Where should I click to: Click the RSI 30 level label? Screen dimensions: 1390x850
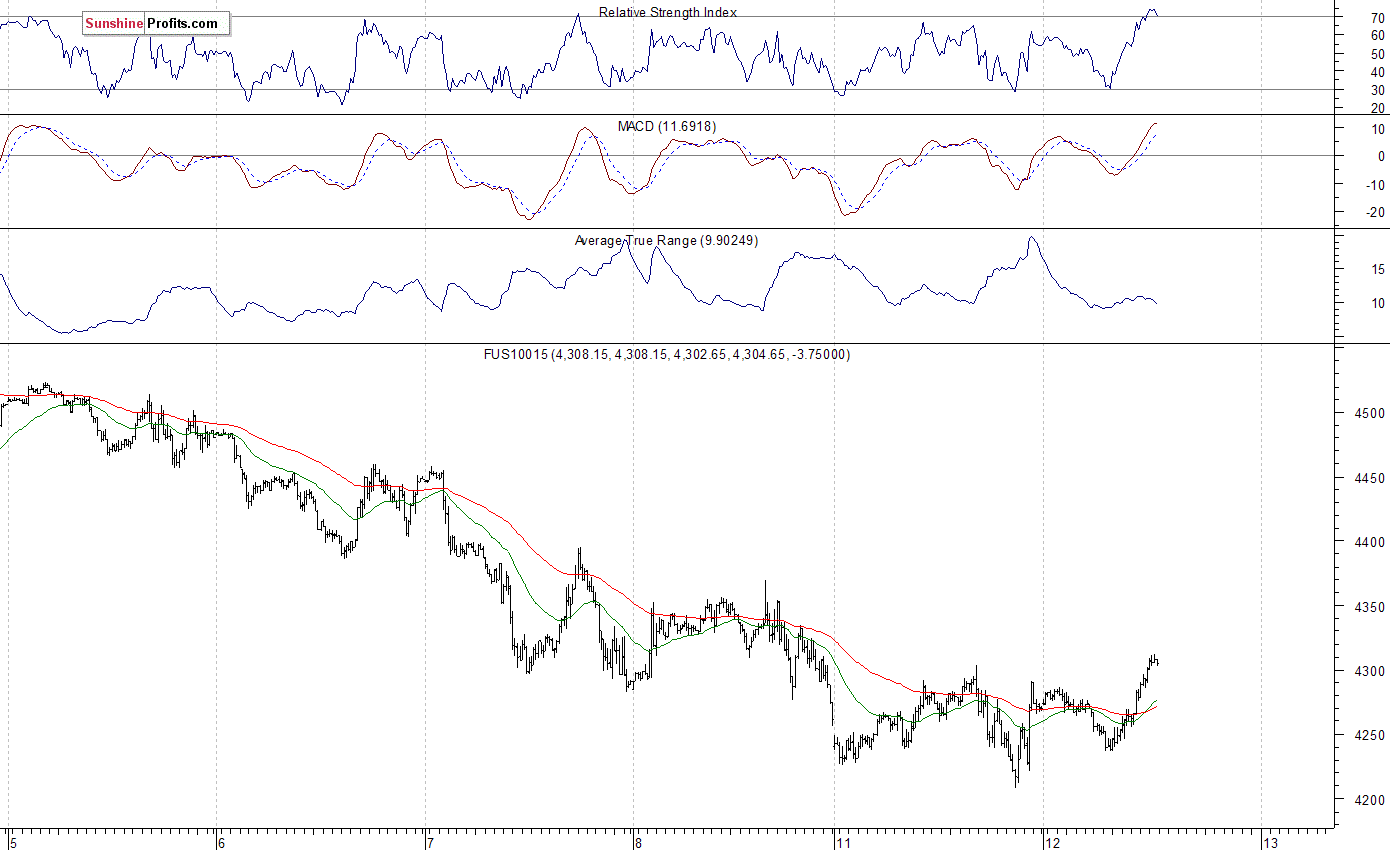click(x=1377, y=90)
